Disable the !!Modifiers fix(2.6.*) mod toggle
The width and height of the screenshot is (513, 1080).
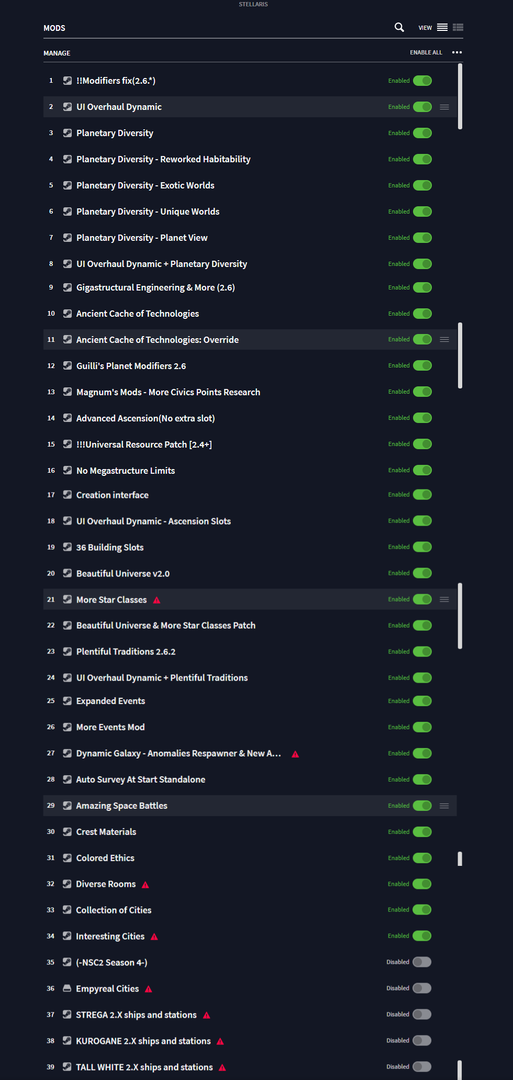pyautogui.click(x=422, y=81)
